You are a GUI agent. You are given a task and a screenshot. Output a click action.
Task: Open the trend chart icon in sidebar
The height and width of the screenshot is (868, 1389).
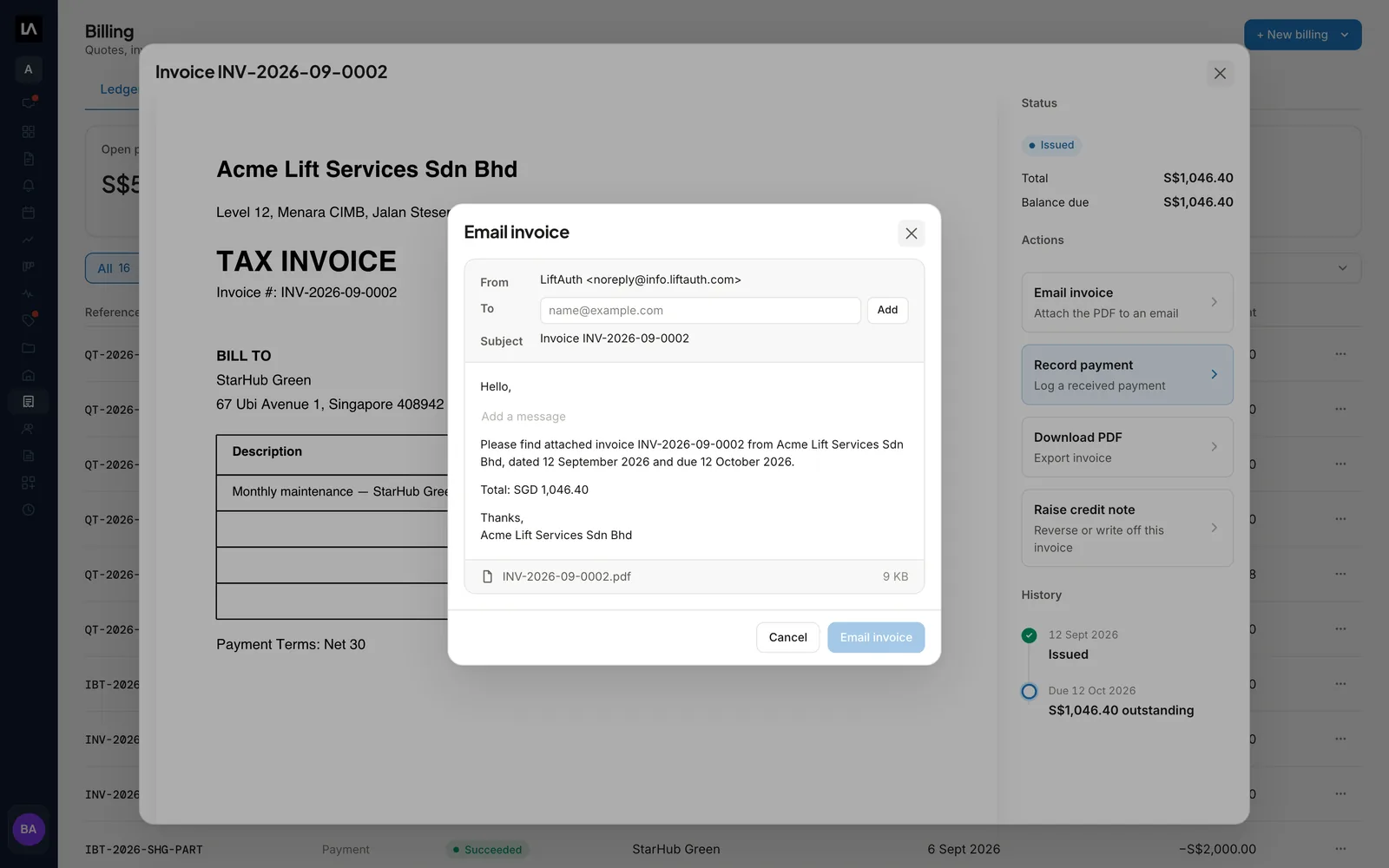tap(29, 240)
